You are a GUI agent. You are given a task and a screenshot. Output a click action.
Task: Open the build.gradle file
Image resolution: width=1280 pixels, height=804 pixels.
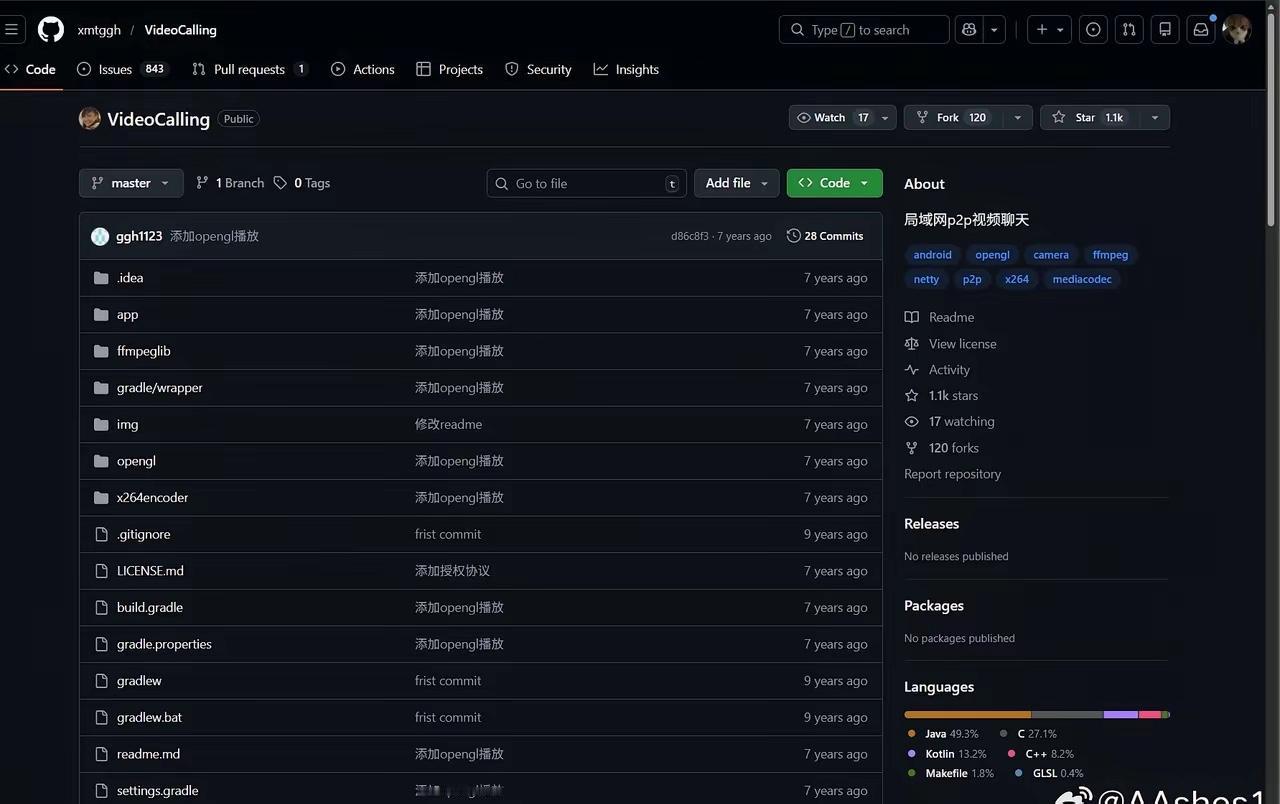tap(150, 607)
